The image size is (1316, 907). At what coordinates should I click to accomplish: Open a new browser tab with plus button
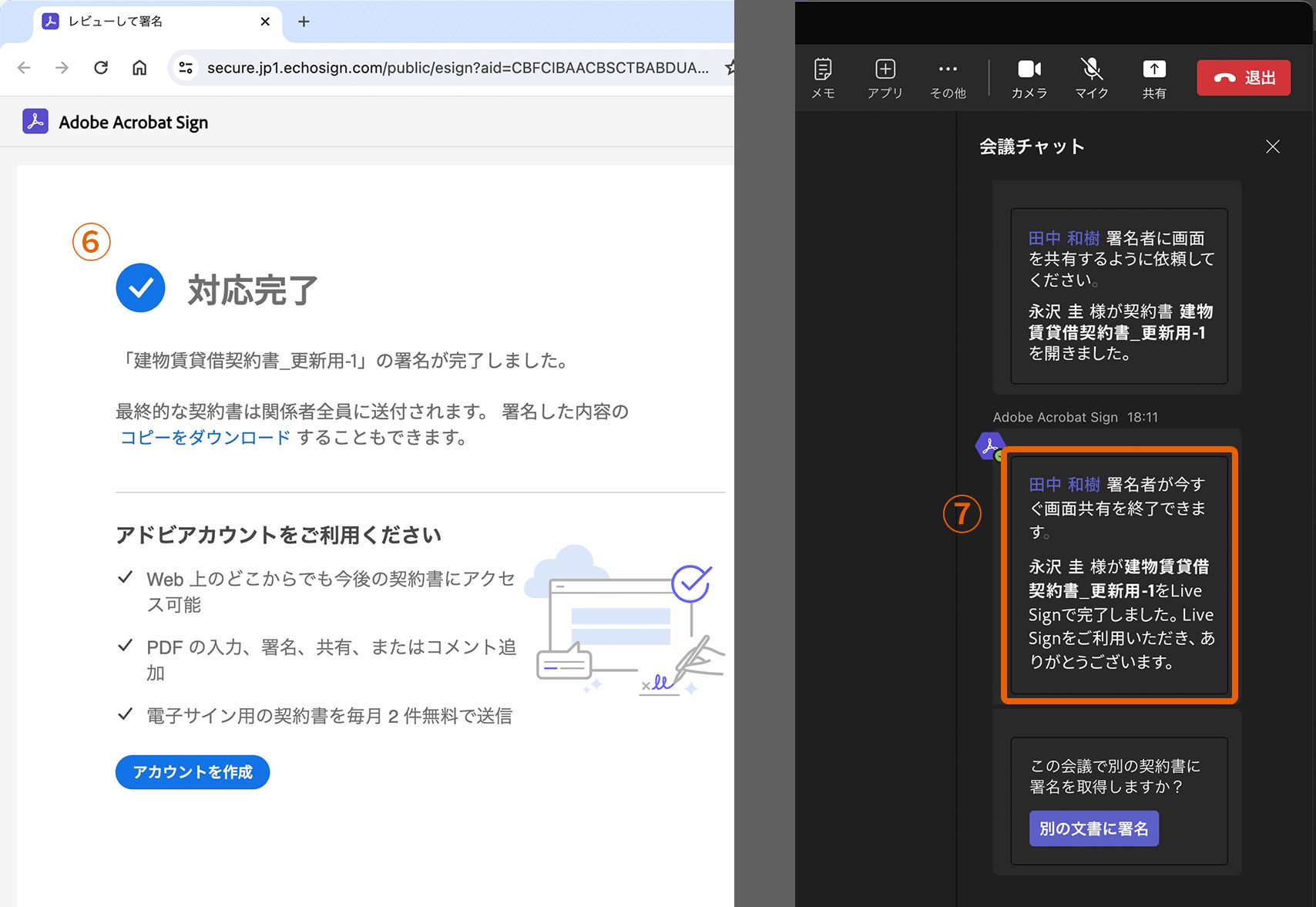coord(304,22)
